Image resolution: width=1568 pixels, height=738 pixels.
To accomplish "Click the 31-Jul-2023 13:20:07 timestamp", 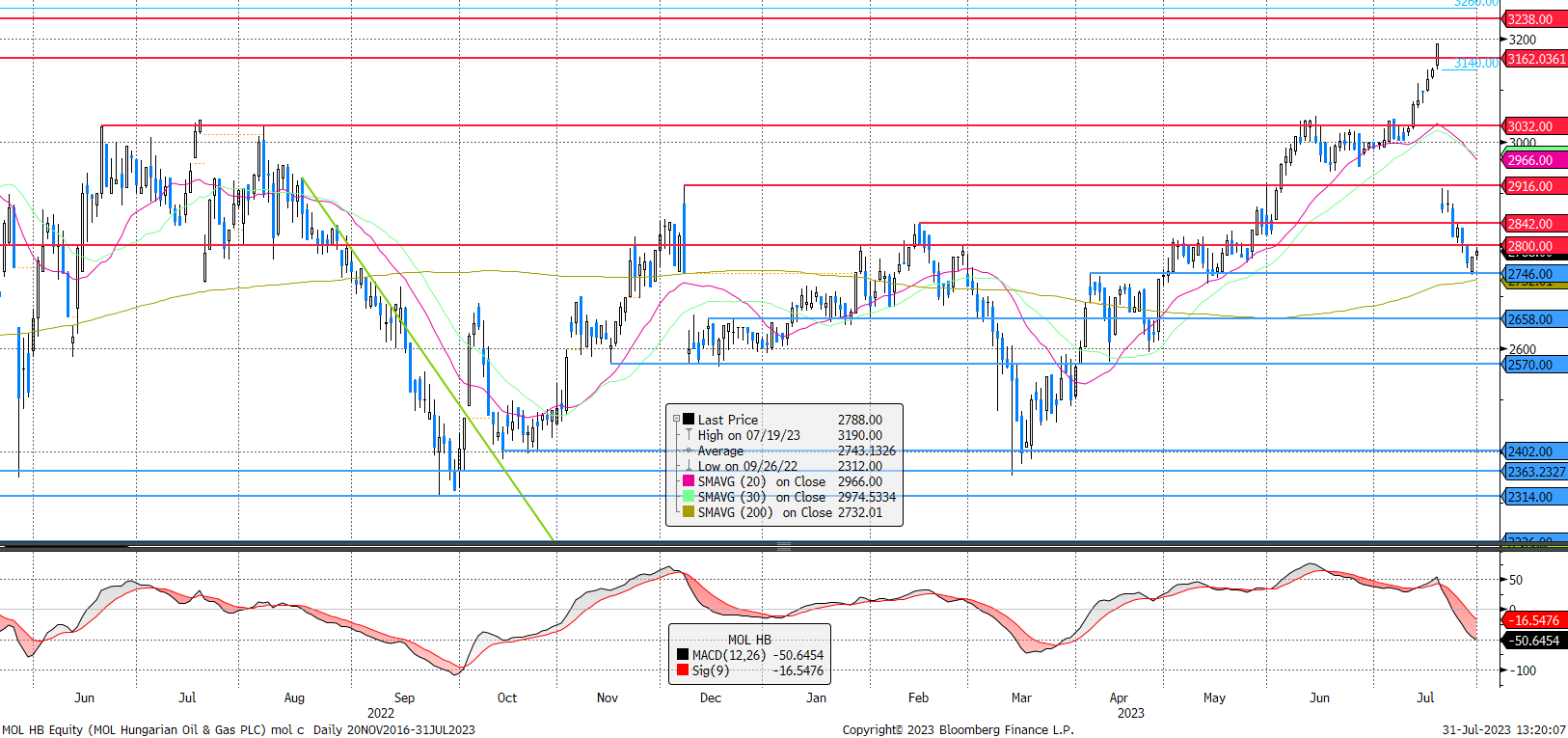I will coord(1503,729).
